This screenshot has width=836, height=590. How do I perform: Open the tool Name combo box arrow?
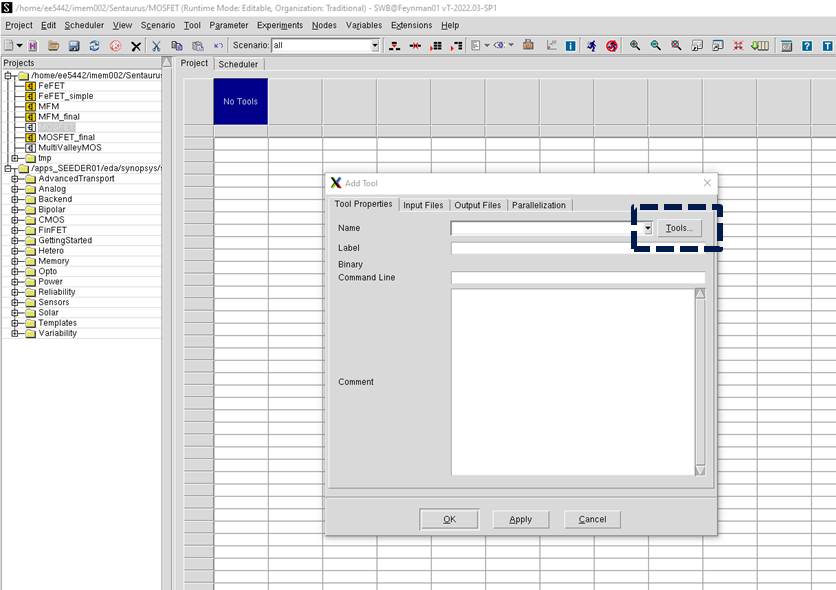[x=647, y=228]
